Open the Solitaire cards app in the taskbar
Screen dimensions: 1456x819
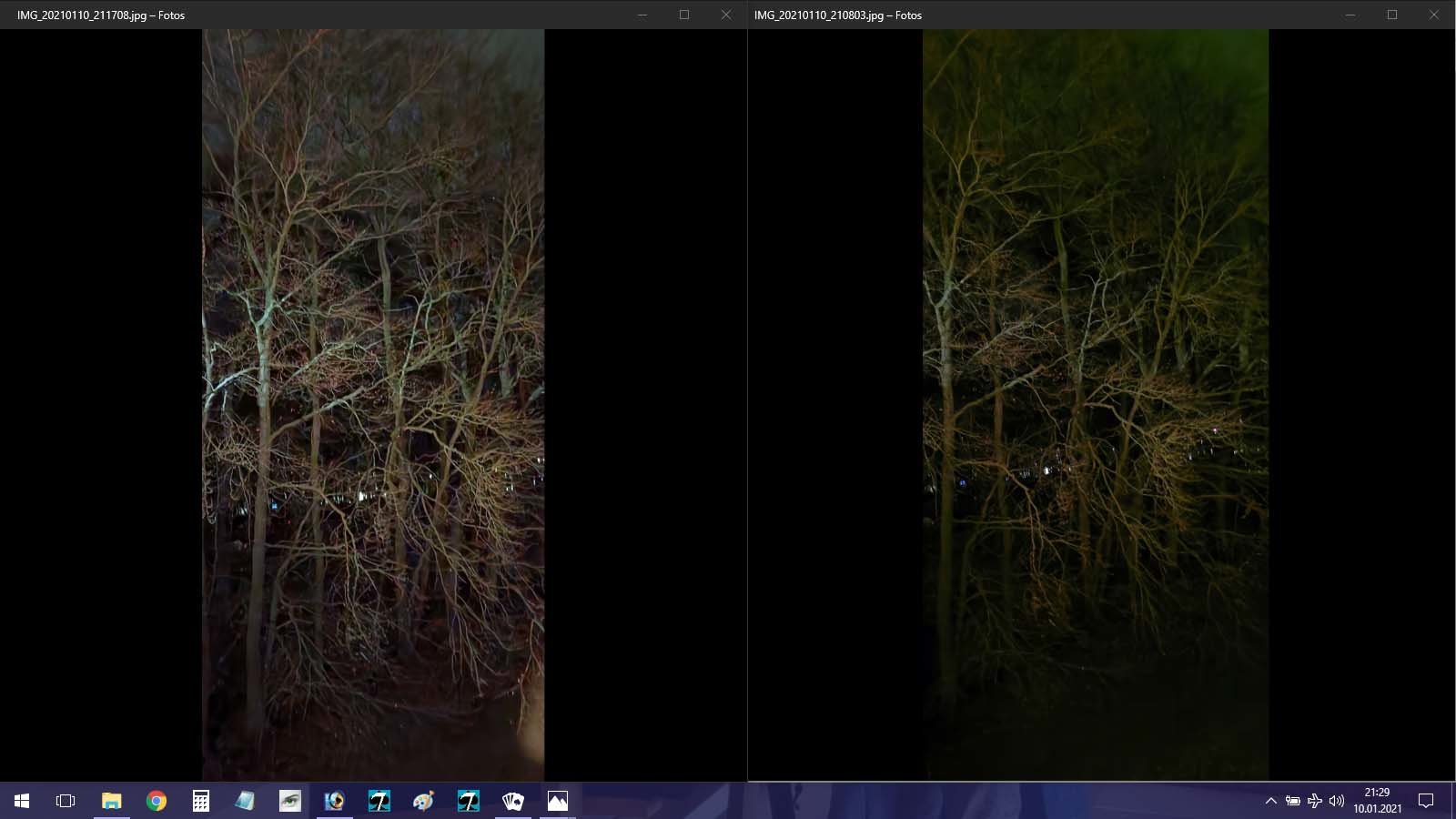pyautogui.click(x=513, y=801)
